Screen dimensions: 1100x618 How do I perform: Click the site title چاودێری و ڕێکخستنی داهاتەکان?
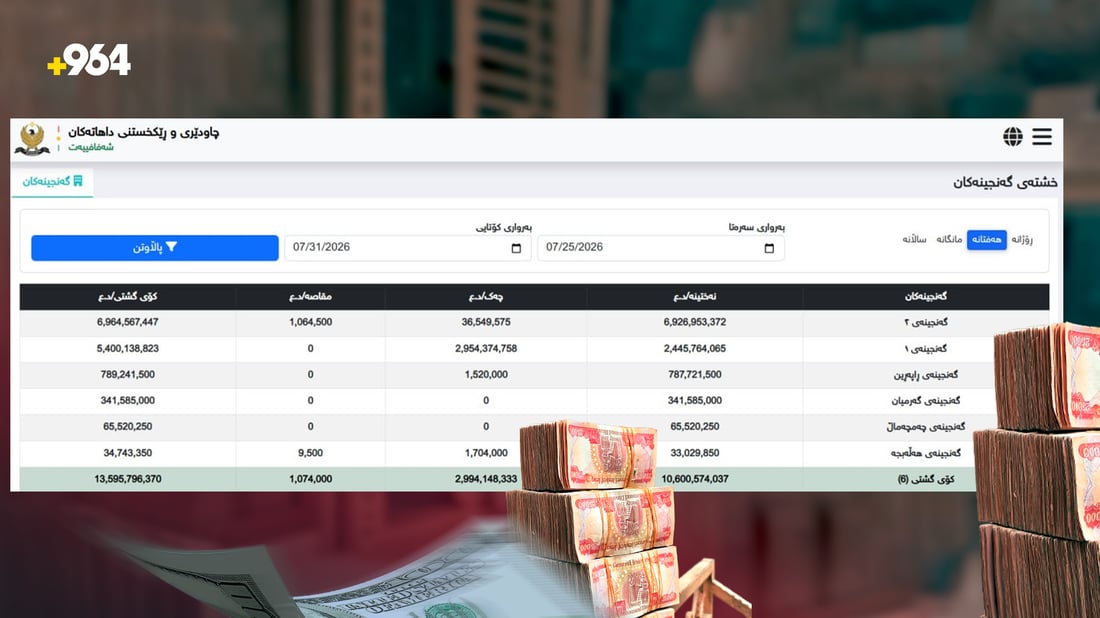point(143,132)
